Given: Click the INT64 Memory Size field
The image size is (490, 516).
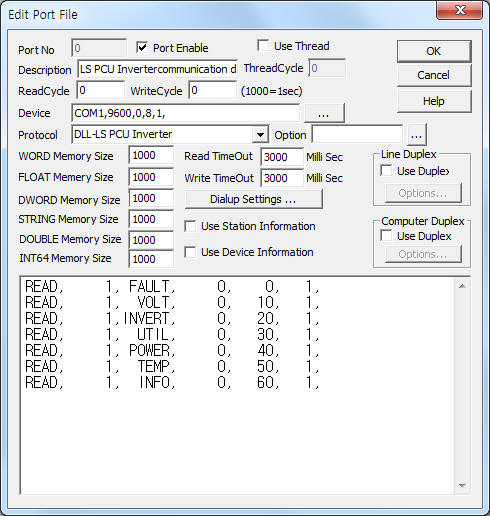Looking at the screenshot, I should [x=151, y=259].
